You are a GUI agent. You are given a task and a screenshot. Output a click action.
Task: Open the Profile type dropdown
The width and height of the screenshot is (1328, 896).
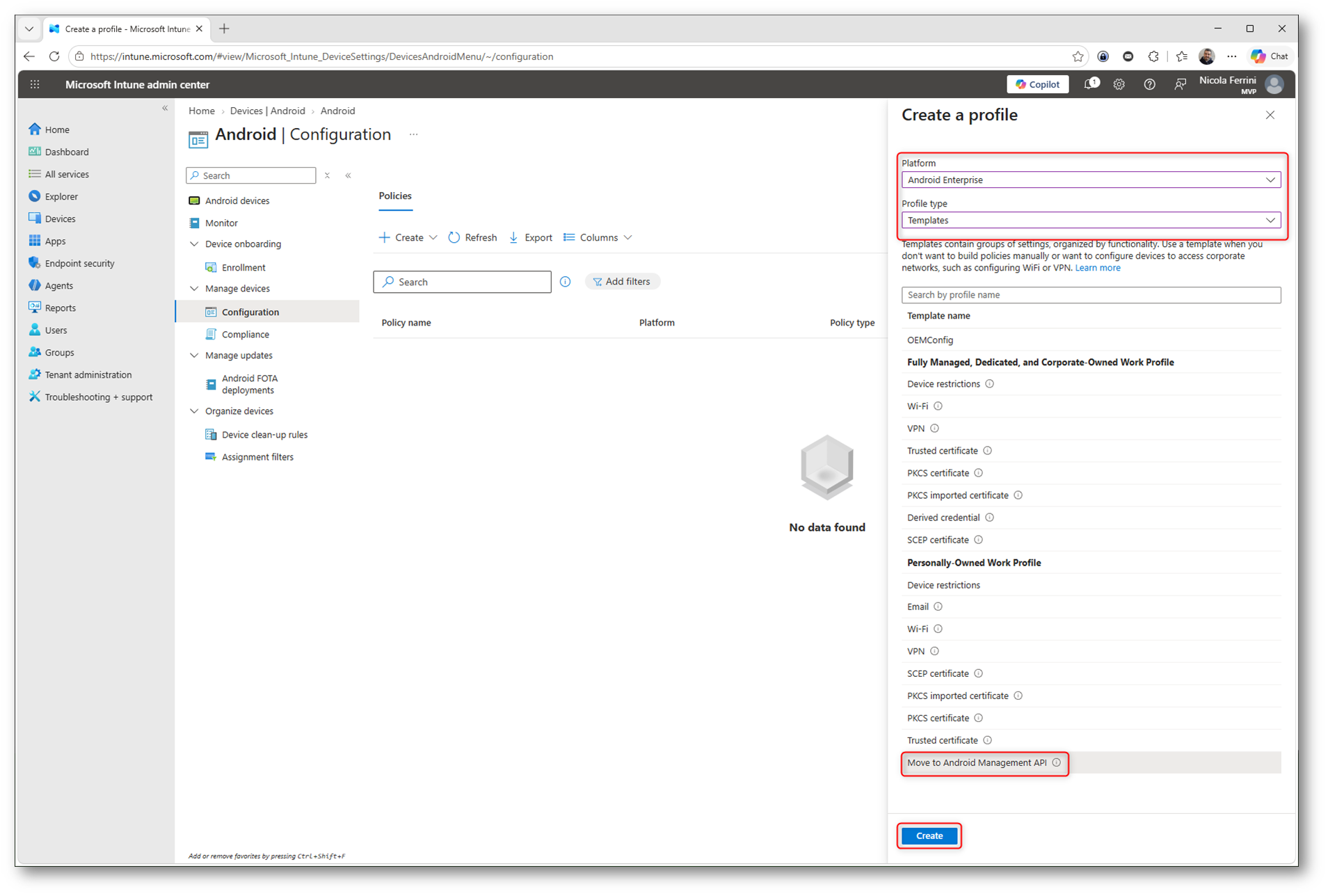pos(1091,221)
